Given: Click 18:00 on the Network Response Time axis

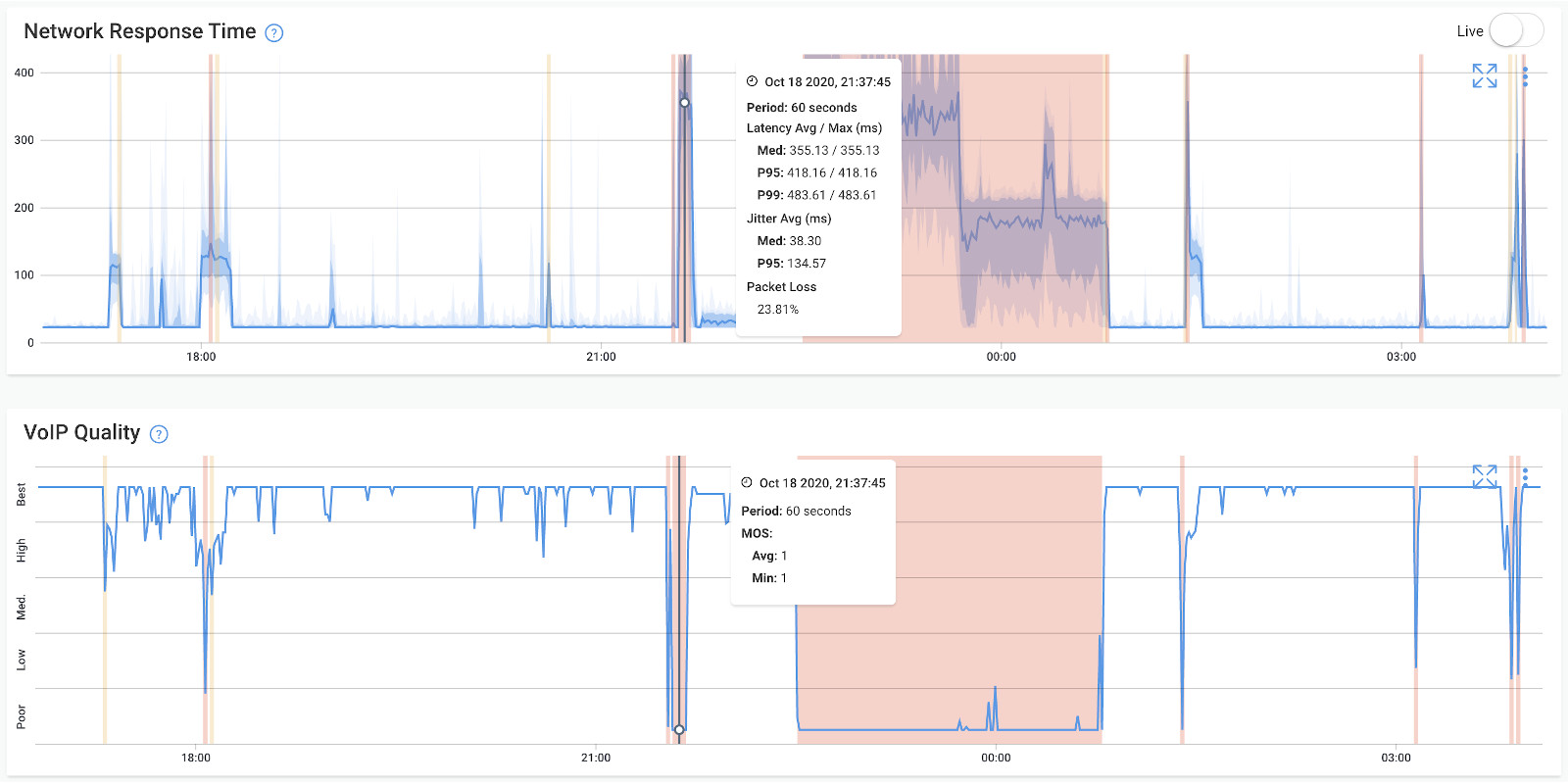Looking at the screenshot, I should 201,357.
